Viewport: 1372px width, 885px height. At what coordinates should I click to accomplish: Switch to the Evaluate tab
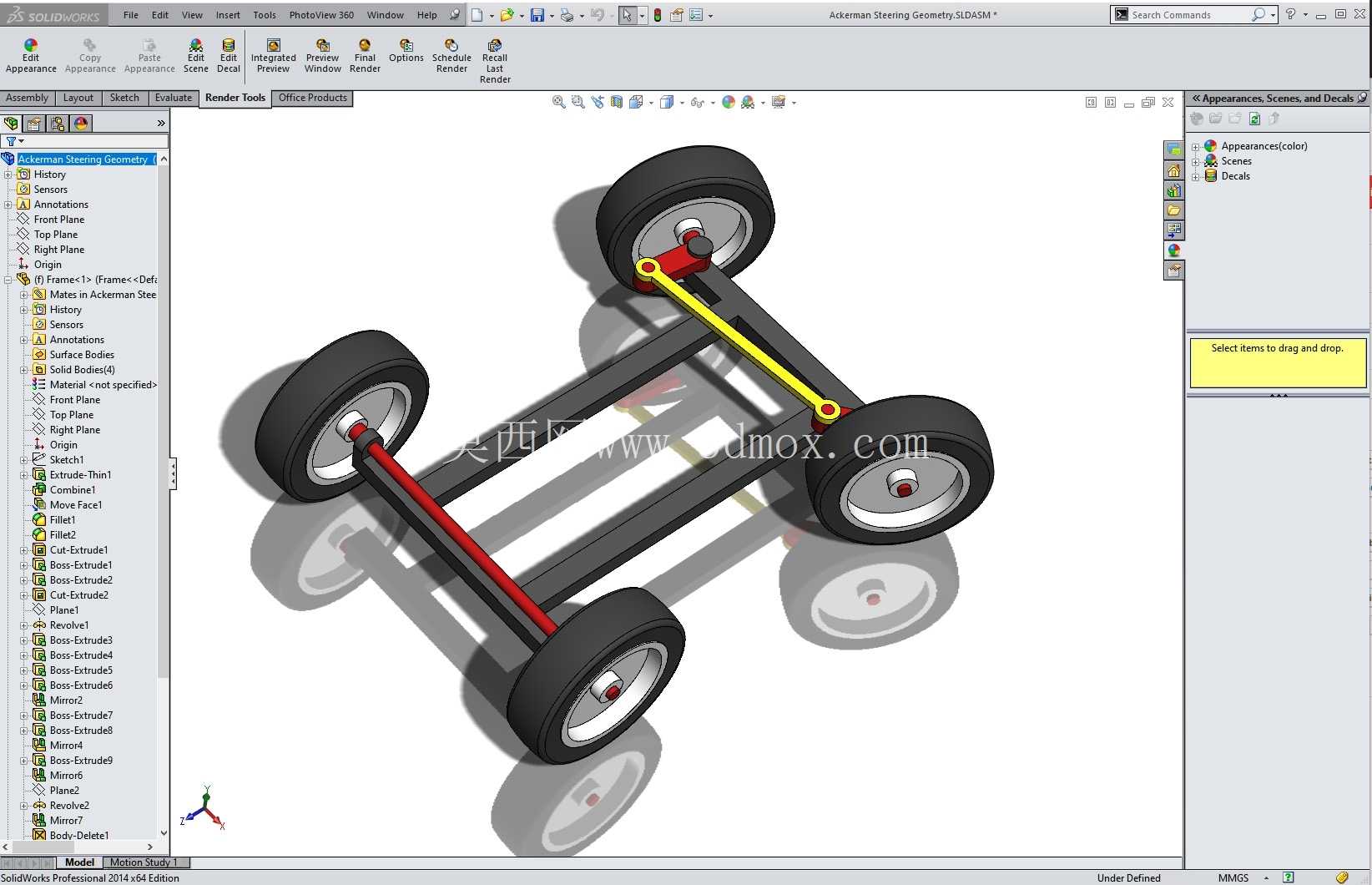click(x=174, y=98)
